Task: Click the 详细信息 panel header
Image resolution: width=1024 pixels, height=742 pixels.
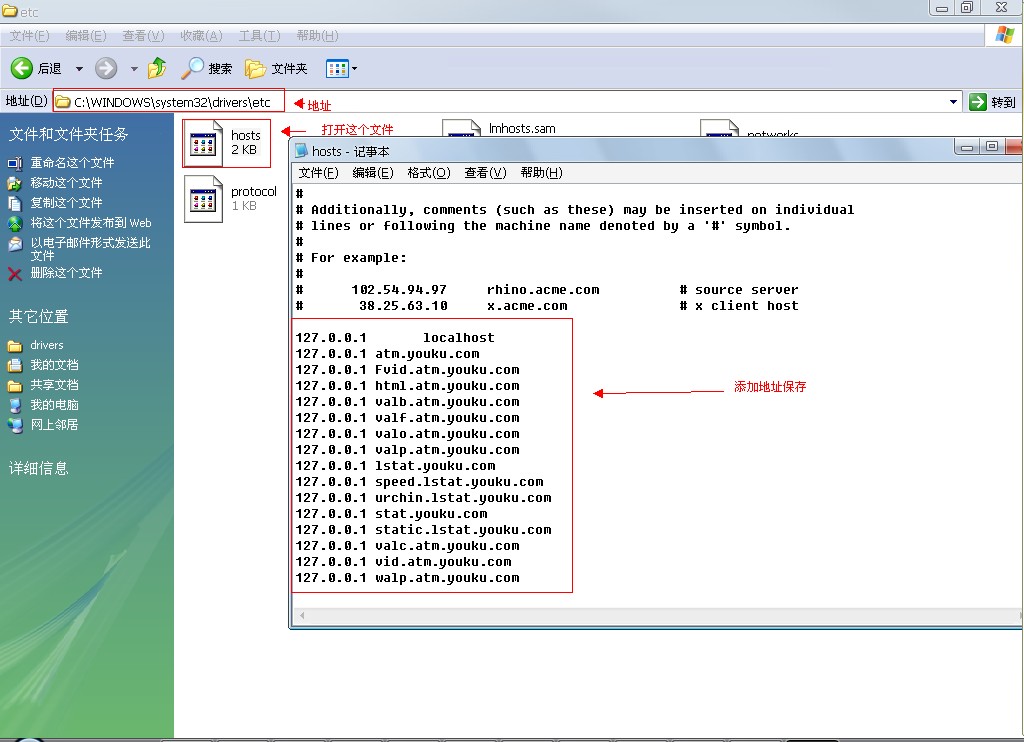Action: pyautogui.click(x=39, y=468)
